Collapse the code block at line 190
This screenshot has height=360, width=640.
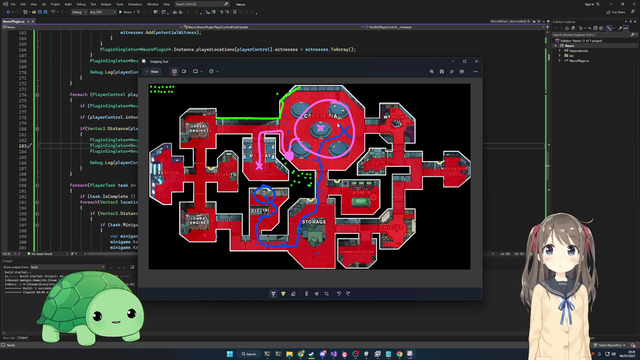(37, 185)
